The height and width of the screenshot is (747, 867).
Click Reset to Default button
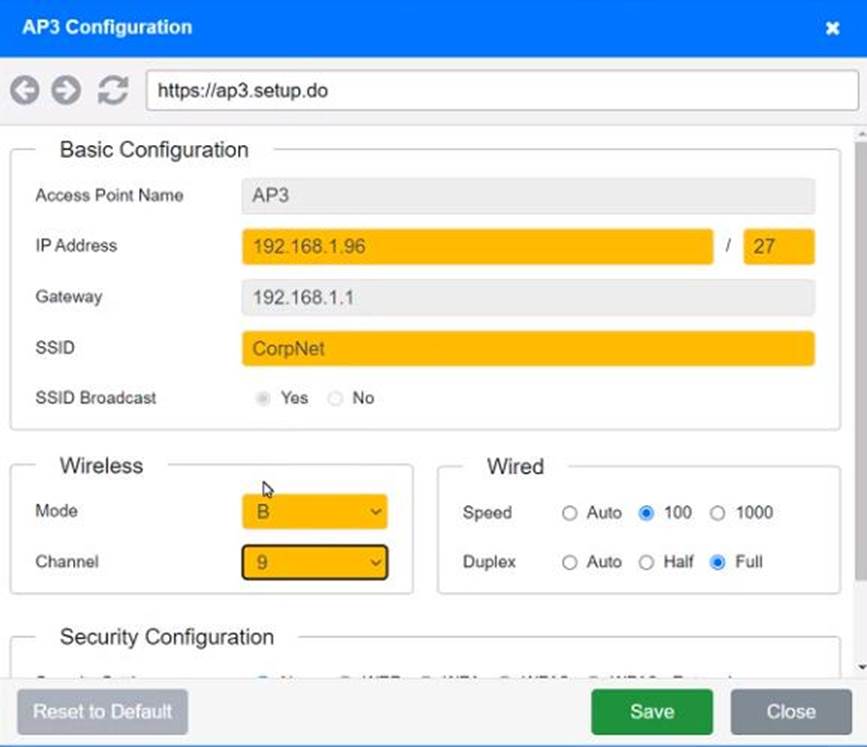[x=102, y=712]
